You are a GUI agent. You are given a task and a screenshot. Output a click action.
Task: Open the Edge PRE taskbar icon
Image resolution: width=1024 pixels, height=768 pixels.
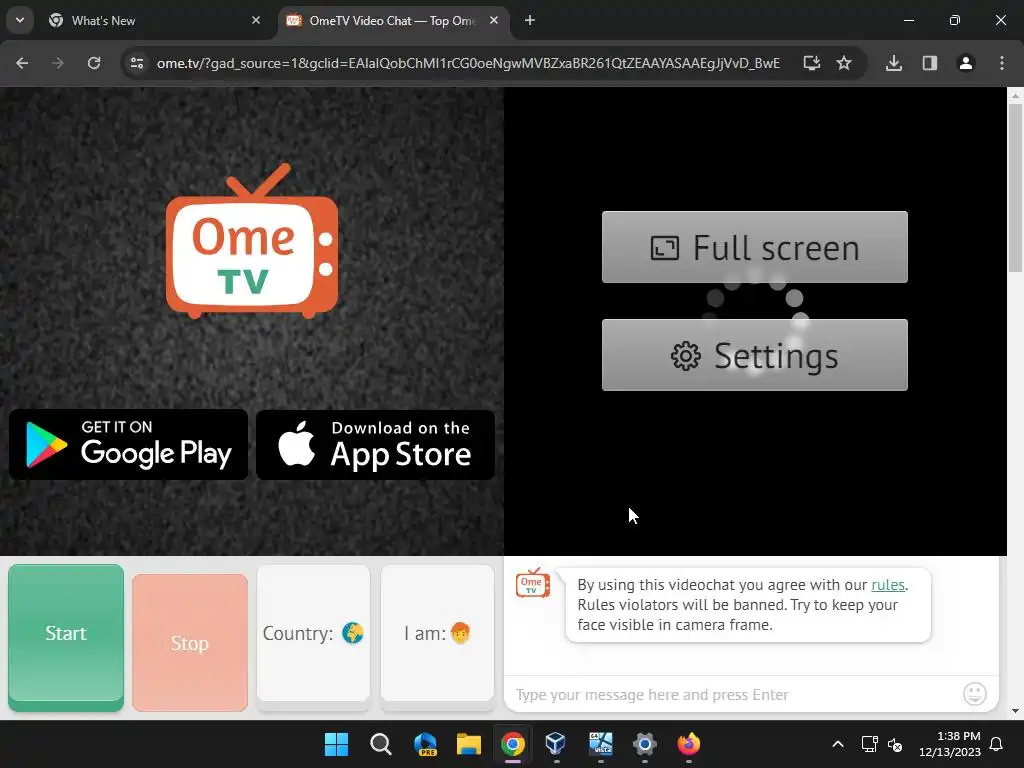425,744
